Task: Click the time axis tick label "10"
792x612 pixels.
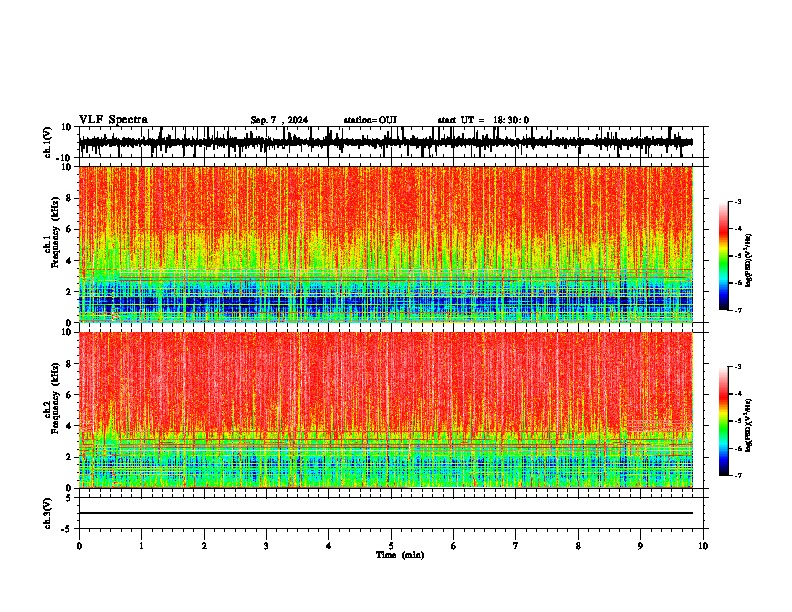Action: (x=703, y=546)
